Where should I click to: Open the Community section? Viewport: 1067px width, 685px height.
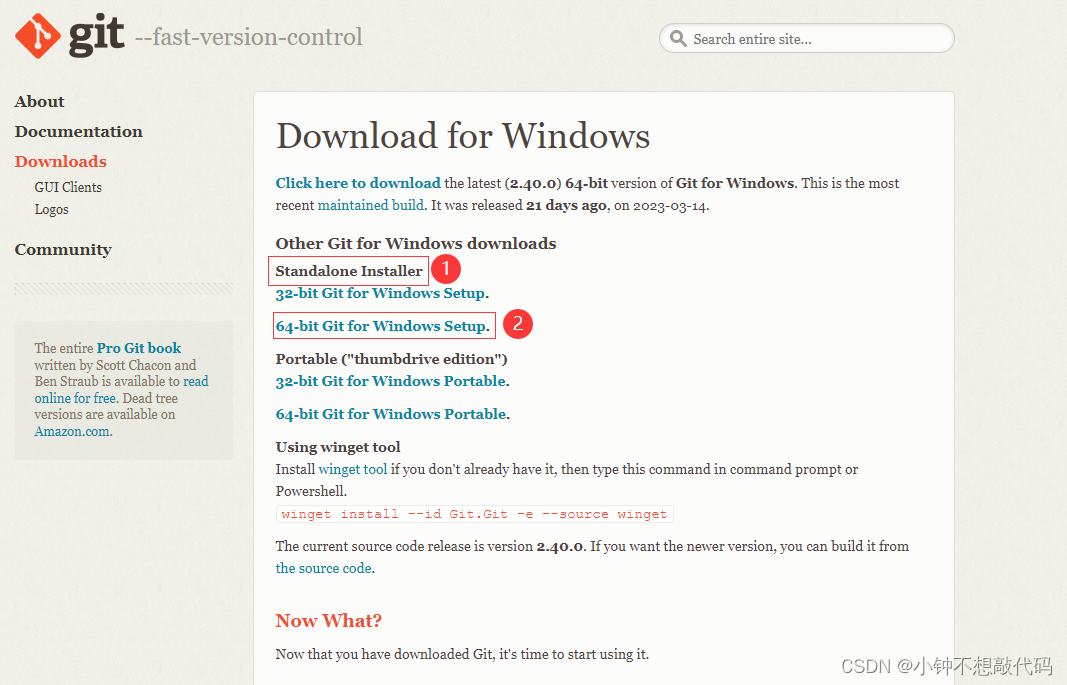(x=63, y=250)
